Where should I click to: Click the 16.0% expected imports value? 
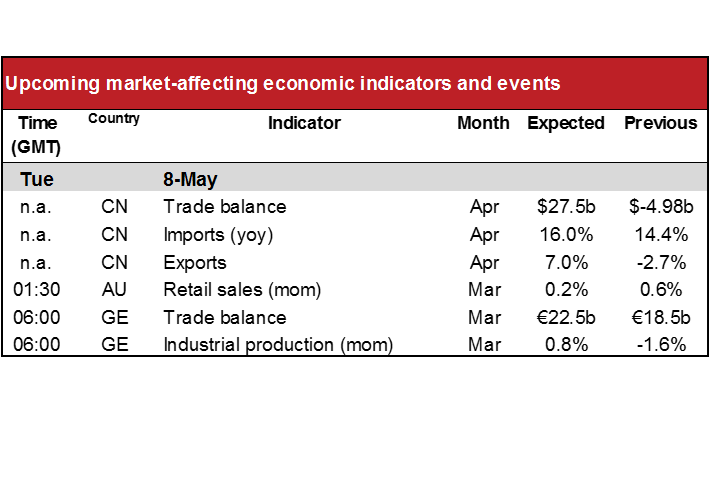point(567,235)
